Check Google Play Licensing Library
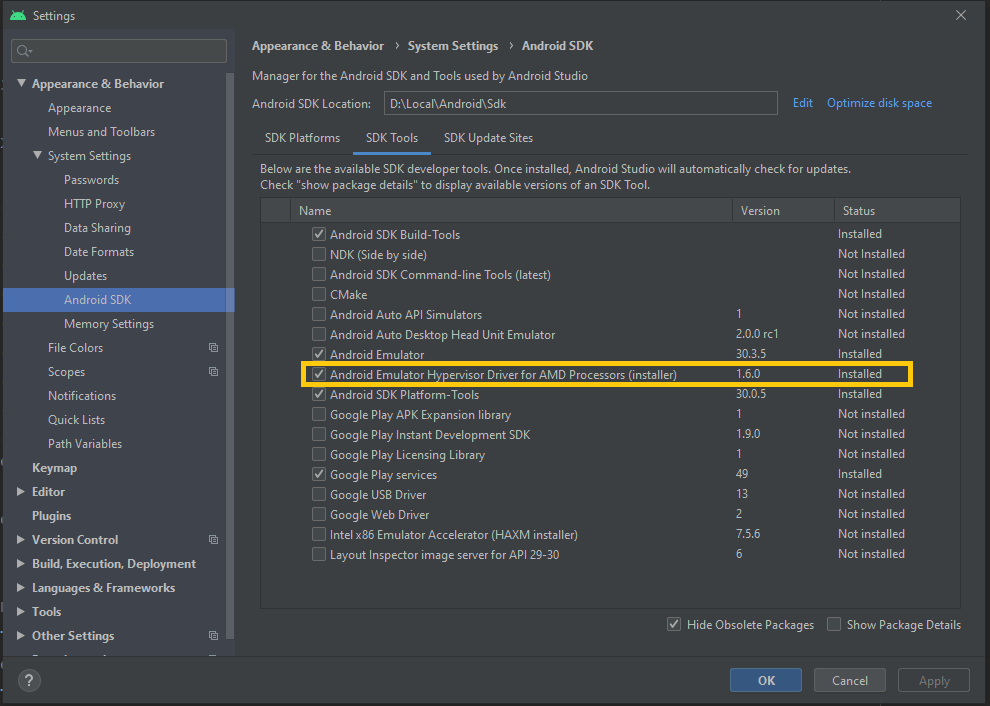Screen dimensions: 990x706 pyautogui.click(x=319, y=455)
